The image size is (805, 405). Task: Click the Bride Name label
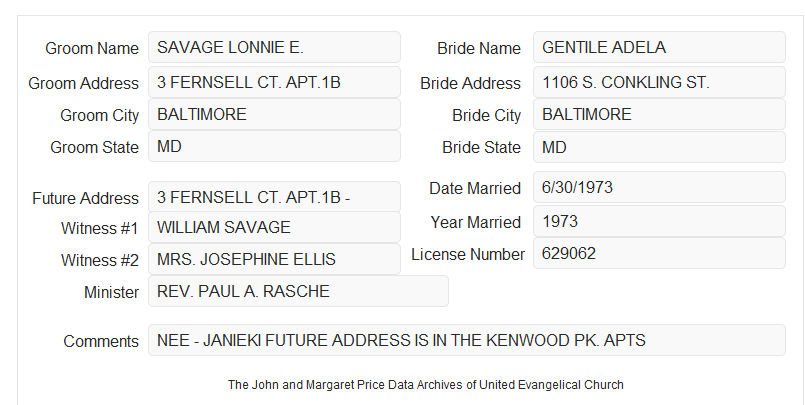479,48
